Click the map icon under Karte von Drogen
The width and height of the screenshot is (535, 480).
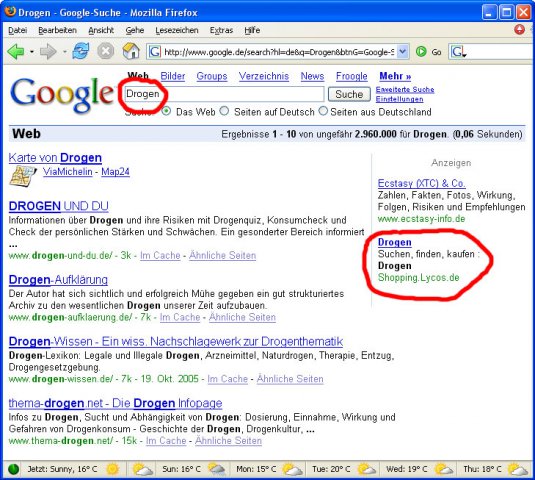pyautogui.click(x=23, y=175)
